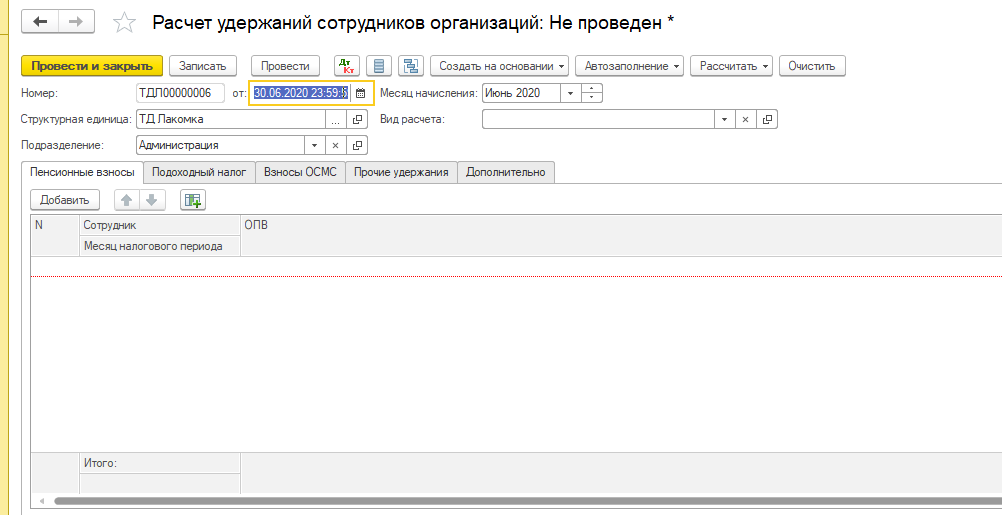
Task: Expand the Автозаполнение menu
Action: coord(629,66)
